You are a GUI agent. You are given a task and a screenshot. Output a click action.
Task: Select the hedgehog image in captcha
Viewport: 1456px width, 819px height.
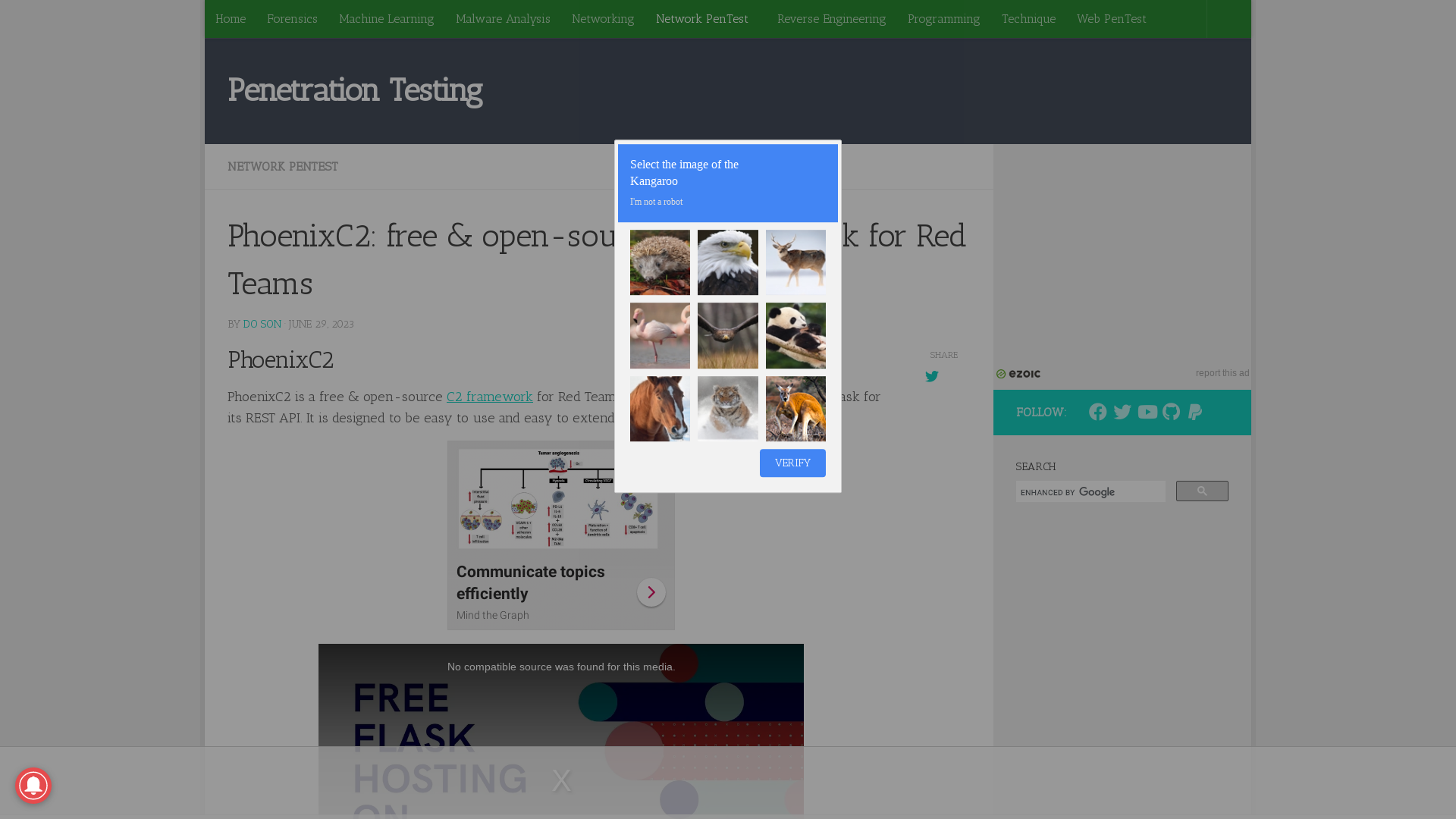660,262
